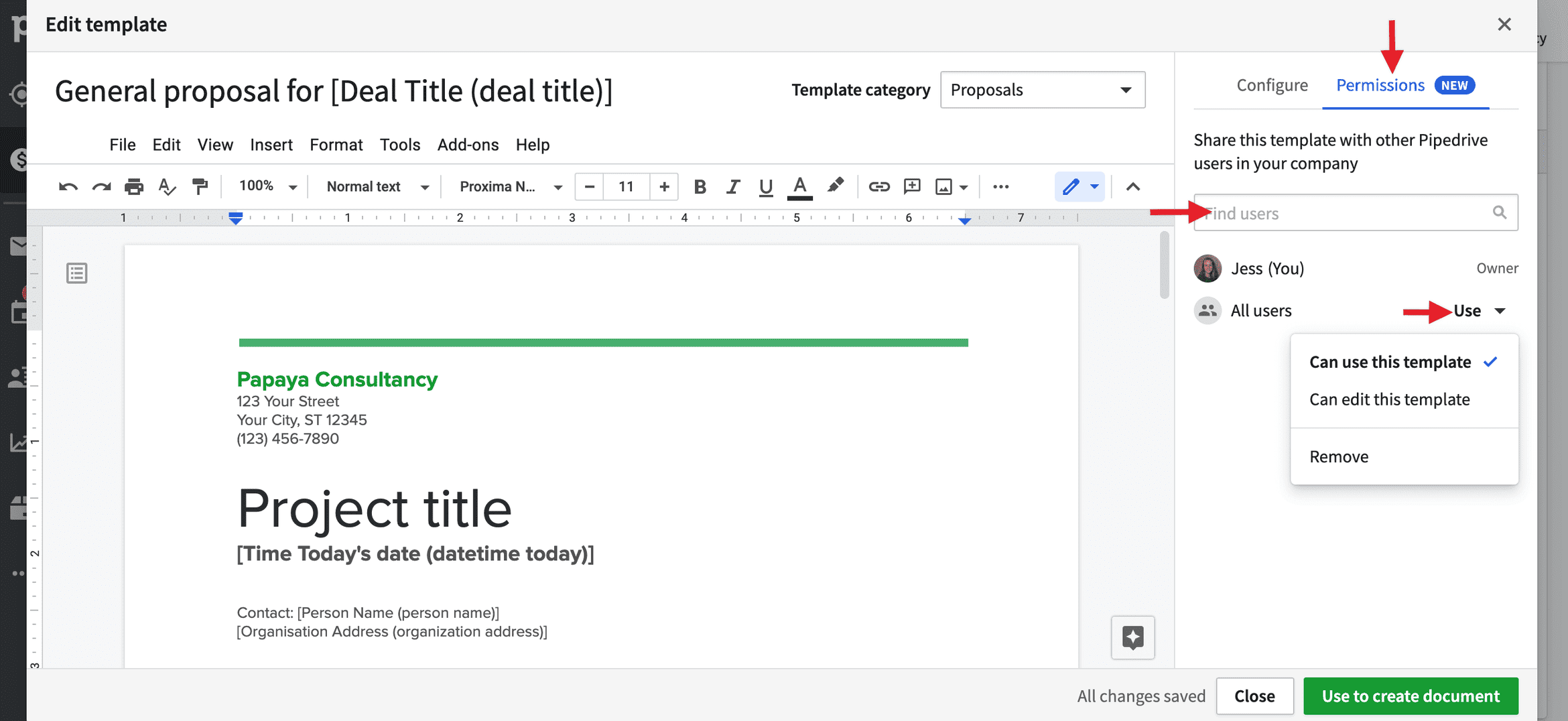This screenshot has width=1568, height=721.
Task: Click the '(123) 456-7890' phone line
Action: pyautogui.click(x=288, y=439)
